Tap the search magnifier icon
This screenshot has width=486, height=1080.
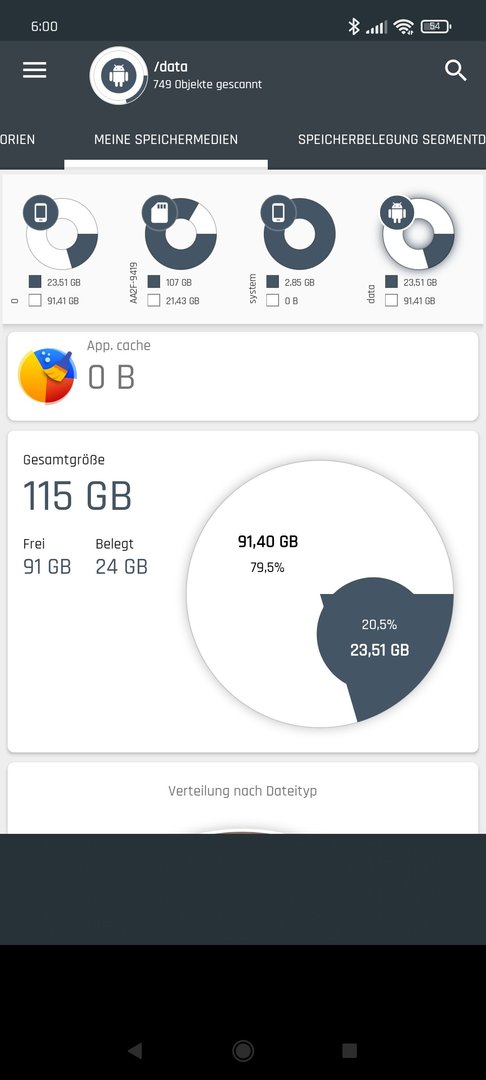(456, 70)
